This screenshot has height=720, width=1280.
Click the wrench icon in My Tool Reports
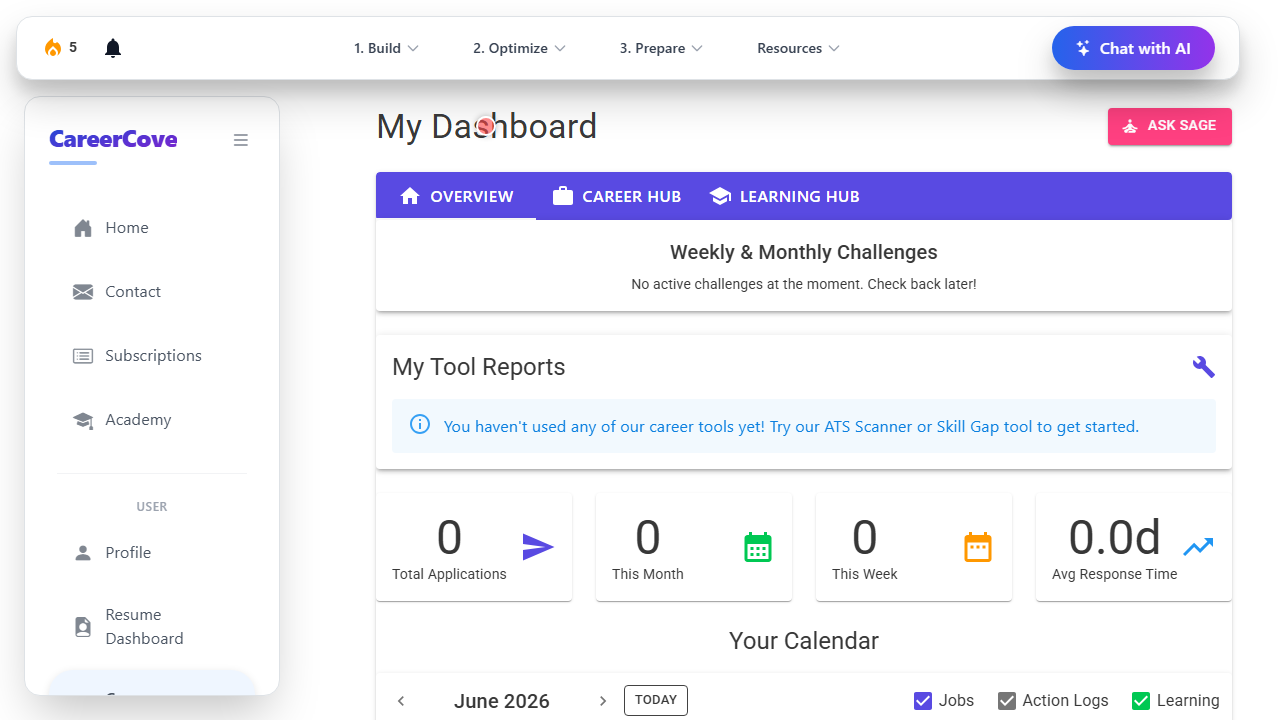pyautogui.click(x=1204, y=367)
